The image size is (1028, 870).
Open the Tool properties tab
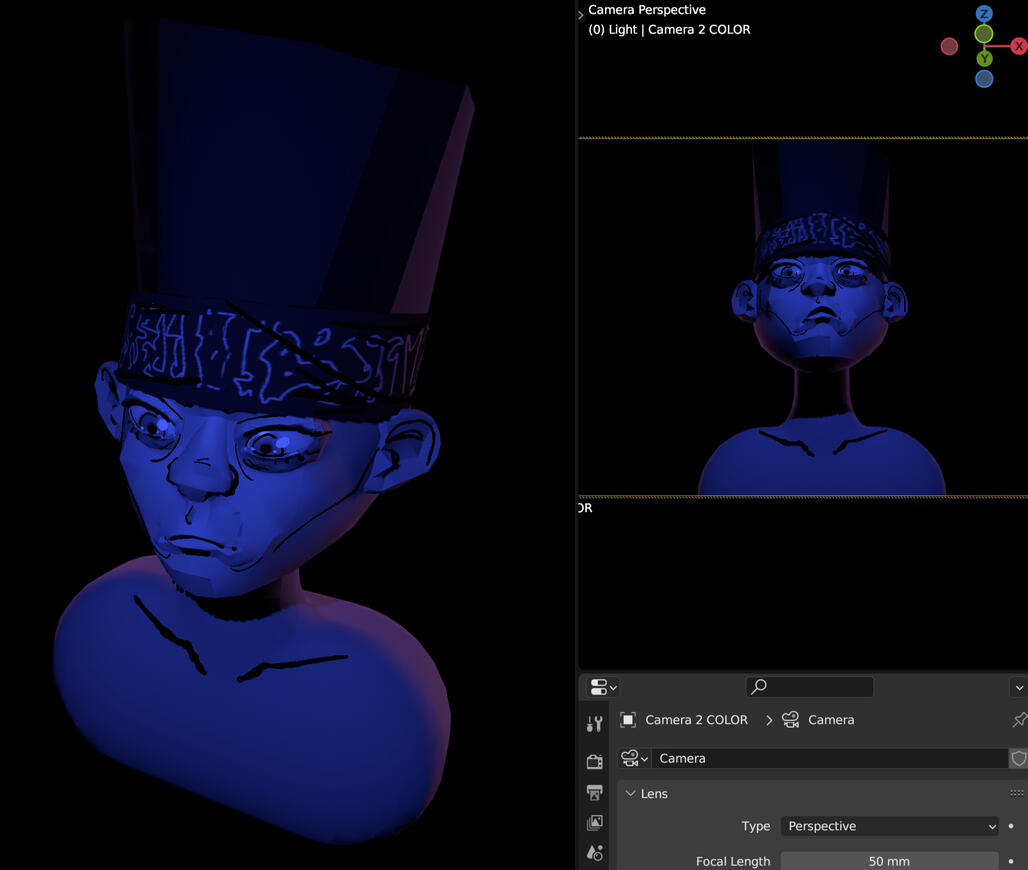(x=595, y=724)
